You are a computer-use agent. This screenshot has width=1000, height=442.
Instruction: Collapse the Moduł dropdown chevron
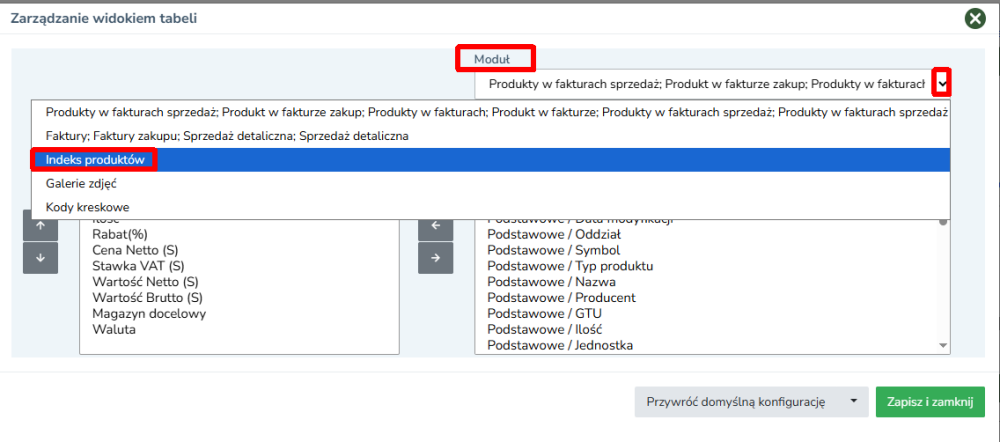coord(941,83)
